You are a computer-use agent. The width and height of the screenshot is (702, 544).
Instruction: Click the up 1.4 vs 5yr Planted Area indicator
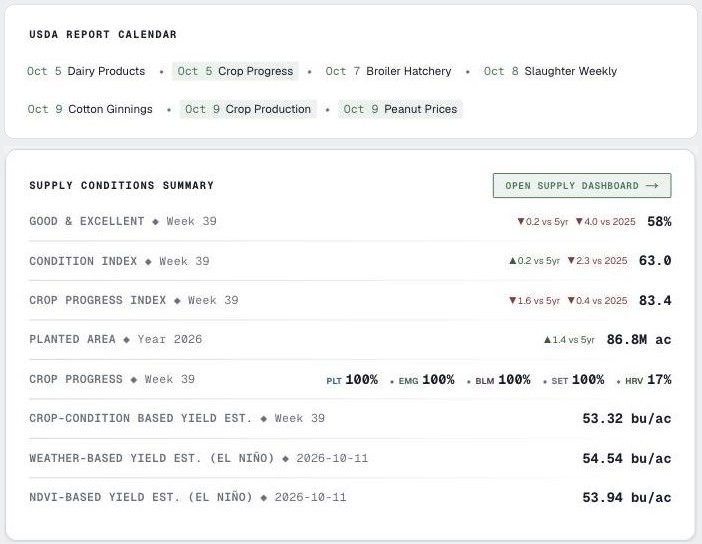click(x=569, y=340)
